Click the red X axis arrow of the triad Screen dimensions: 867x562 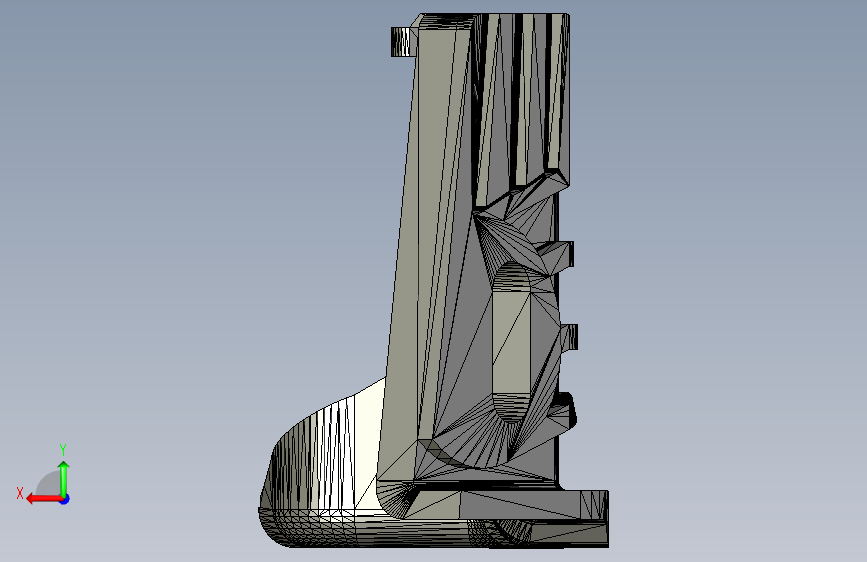43,499
